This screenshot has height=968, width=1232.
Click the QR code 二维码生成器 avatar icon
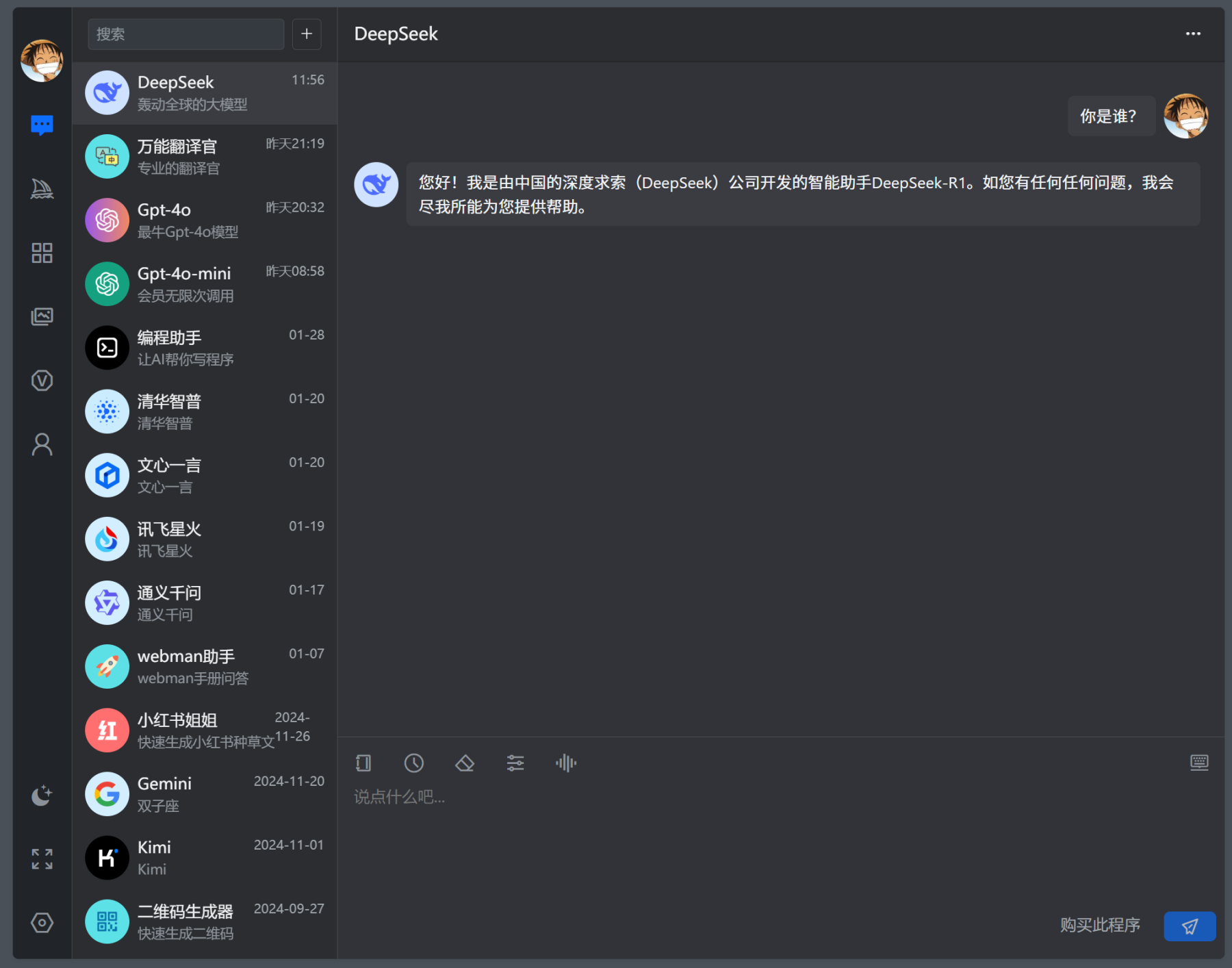tap(107, 921)
